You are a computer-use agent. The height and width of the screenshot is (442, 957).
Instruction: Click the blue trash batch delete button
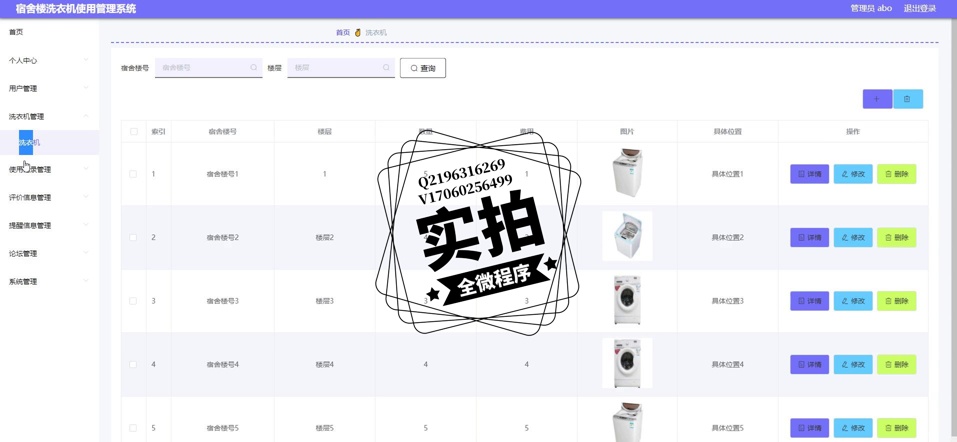907,99
